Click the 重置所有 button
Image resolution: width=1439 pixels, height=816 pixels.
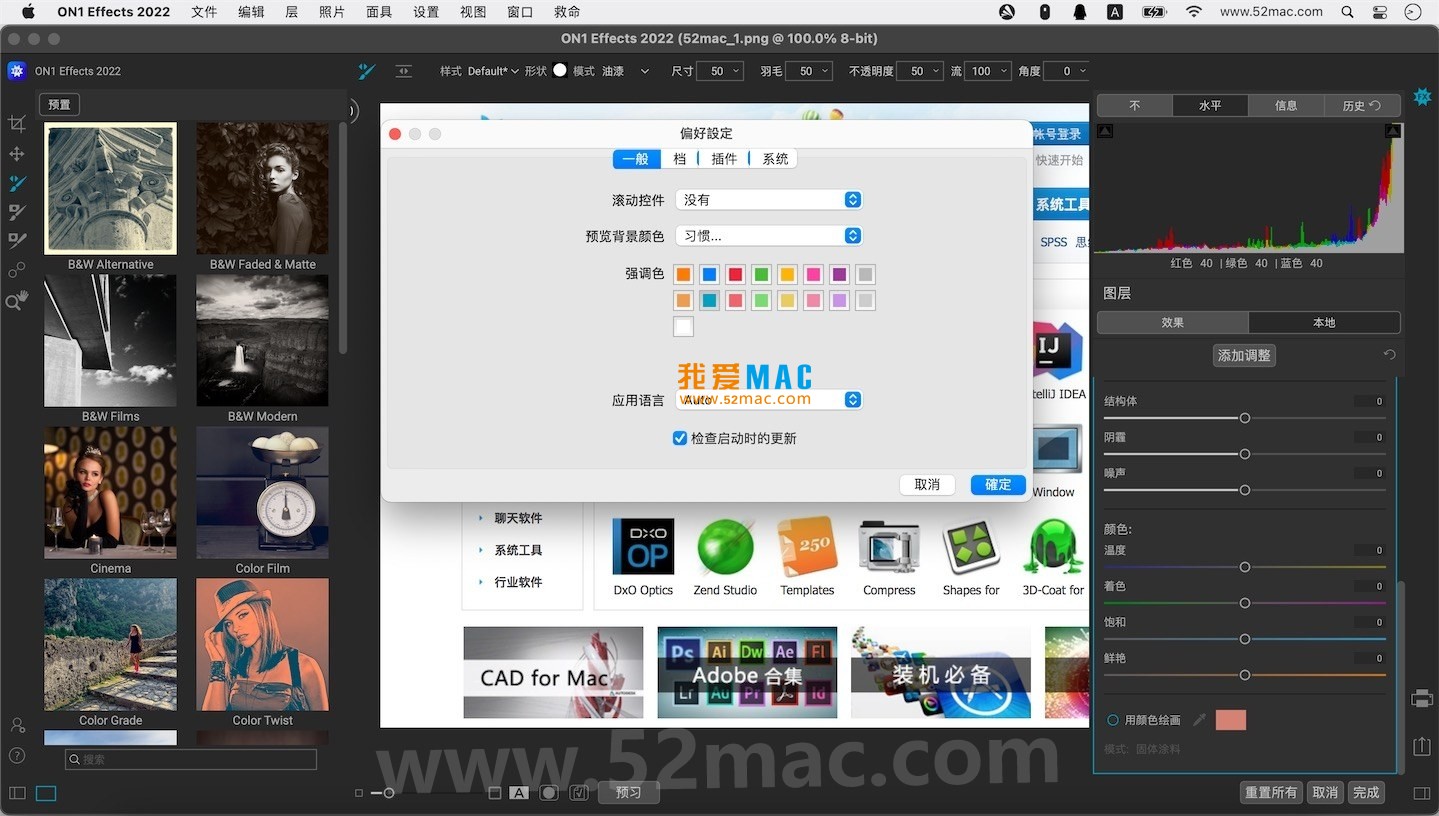(1270, 792)
